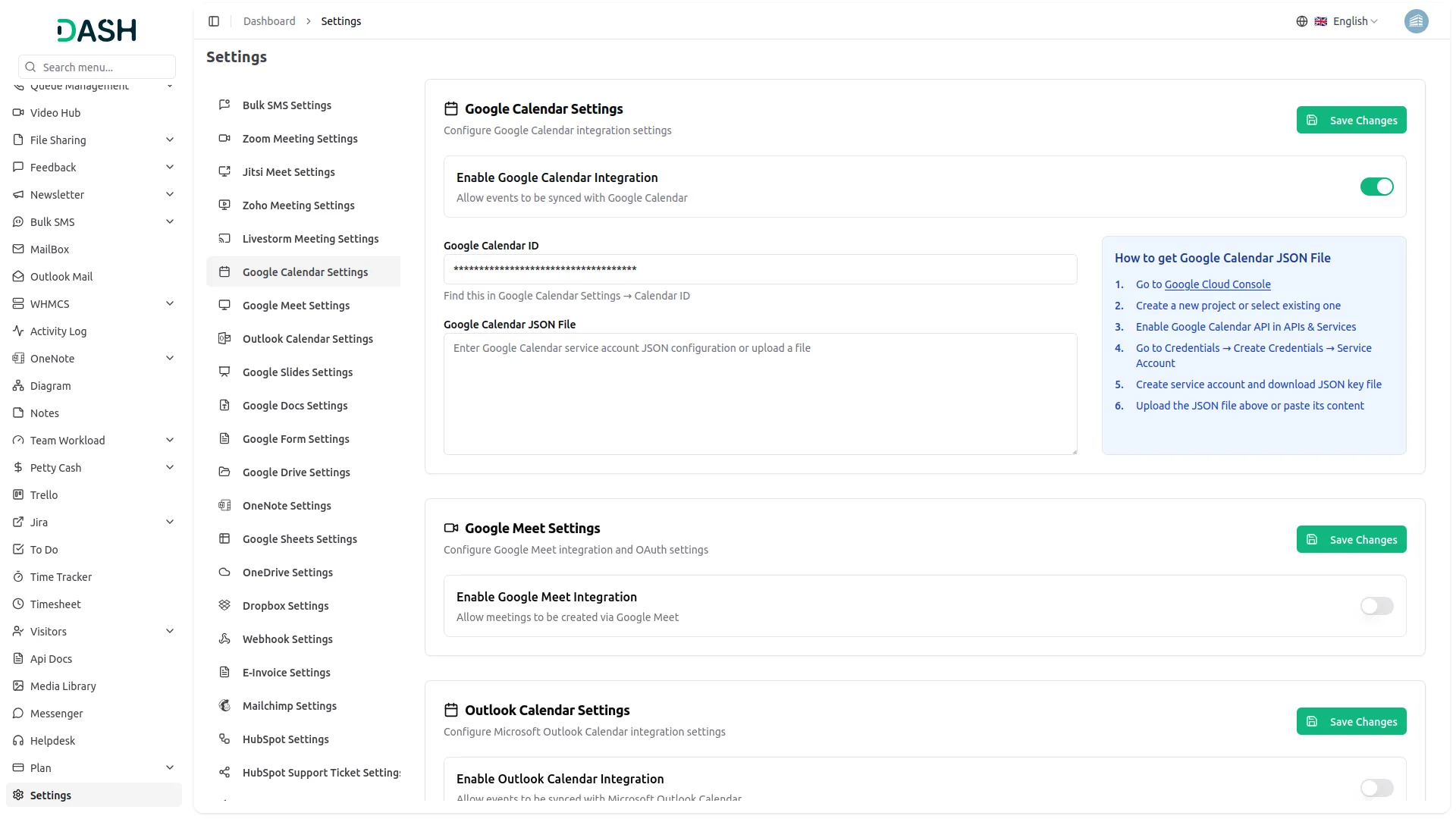Select Google Drive Settings menu item
Screen dimensions: 1456x819
coord(296,472)
